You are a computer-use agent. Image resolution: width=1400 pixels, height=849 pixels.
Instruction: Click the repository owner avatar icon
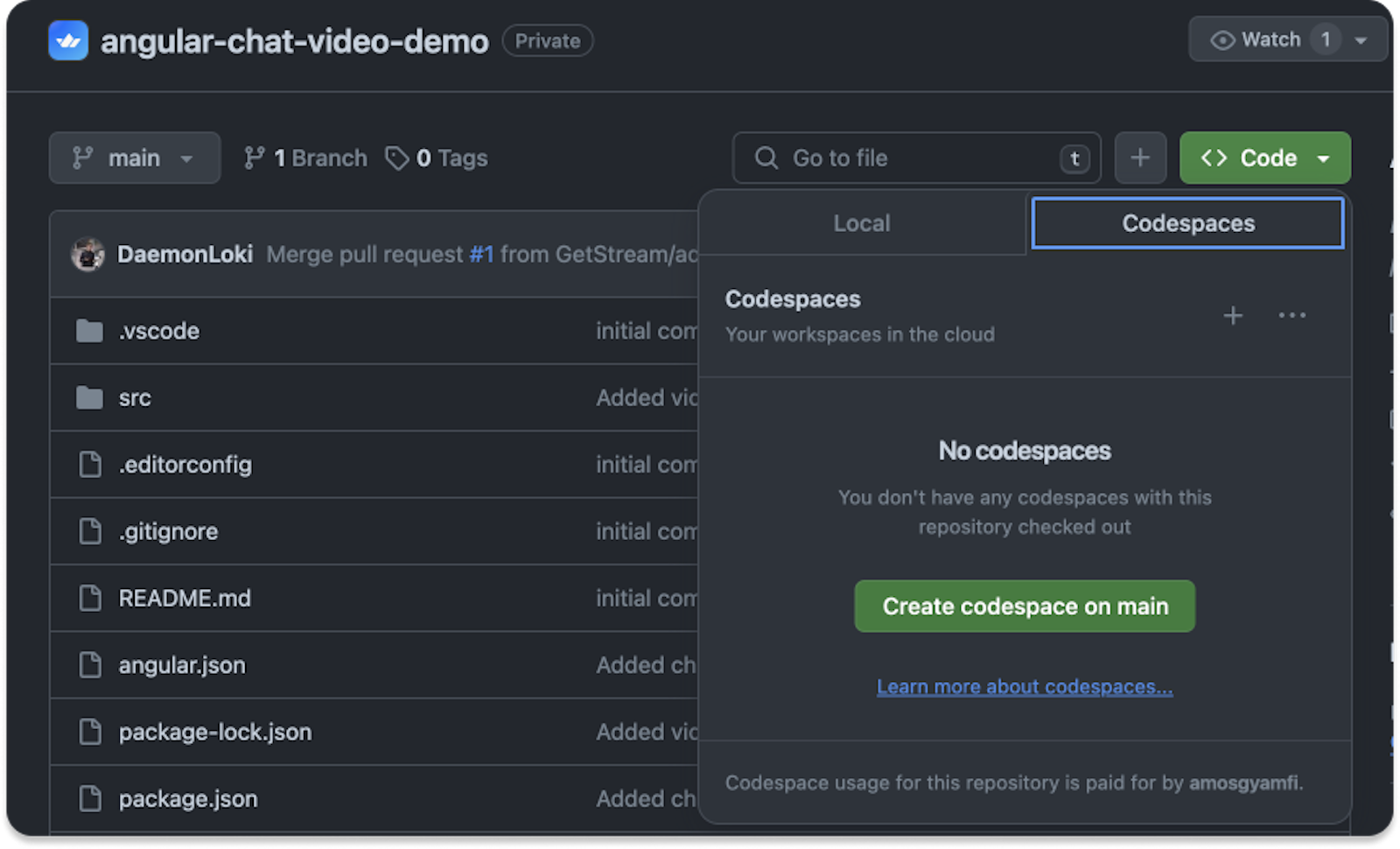click(x=68, y=40)
